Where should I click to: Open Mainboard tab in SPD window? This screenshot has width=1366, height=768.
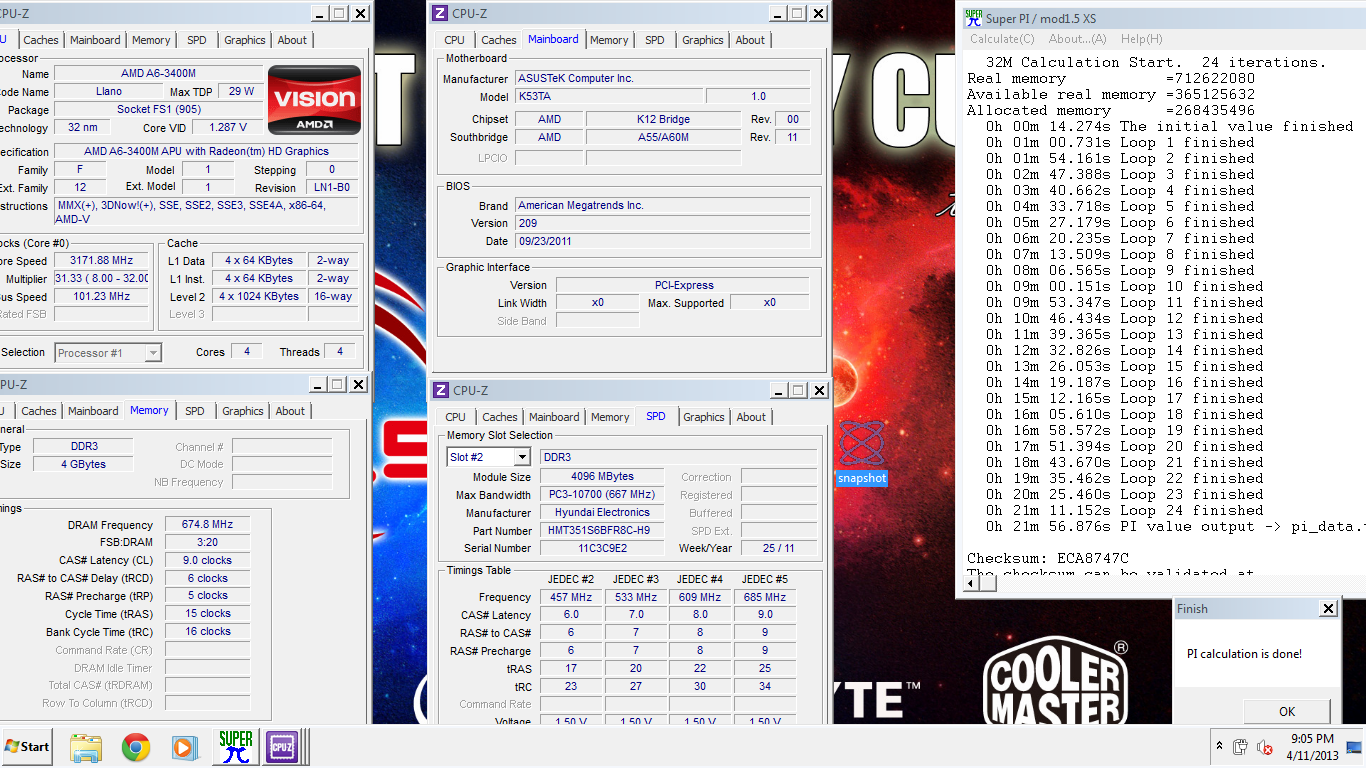pos(554,417)
